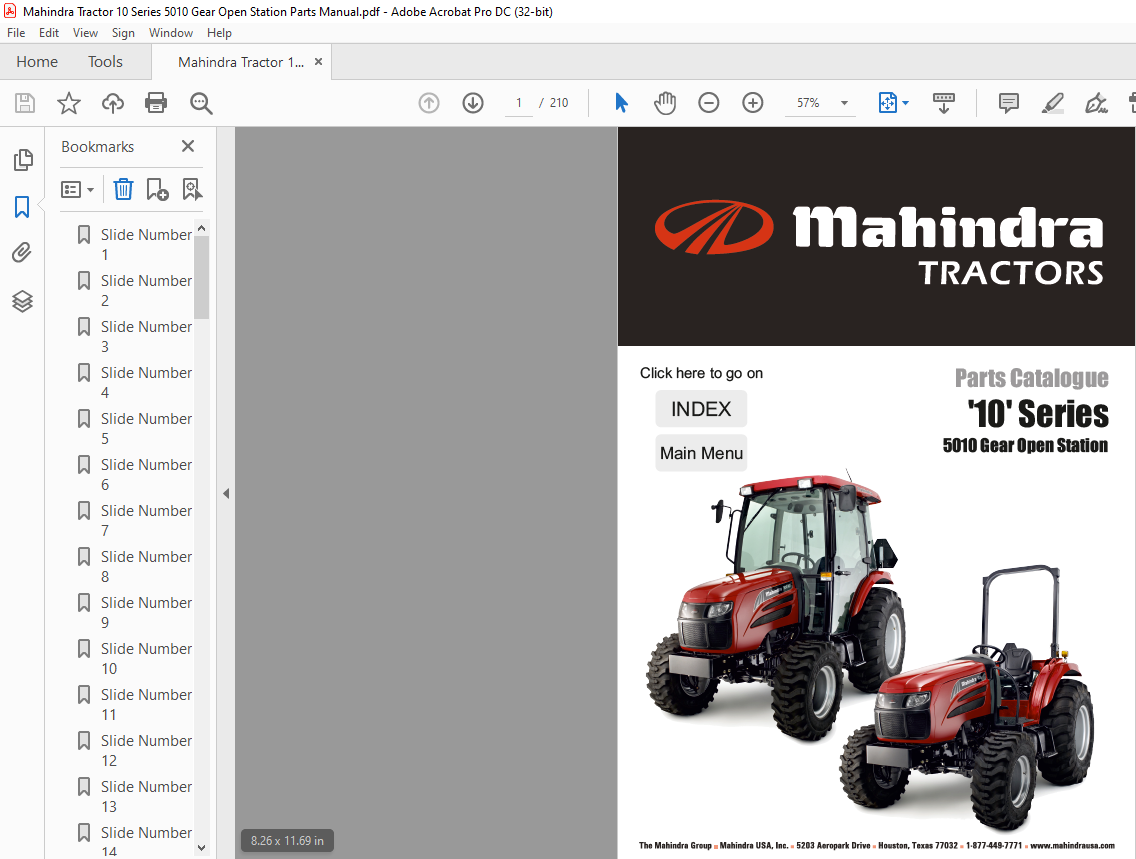Image resolution: width=1136 pixels, height=859 pixels.
Task: Click page size 8.26 x 11.69 in label
Action: (x=287, y=841)
